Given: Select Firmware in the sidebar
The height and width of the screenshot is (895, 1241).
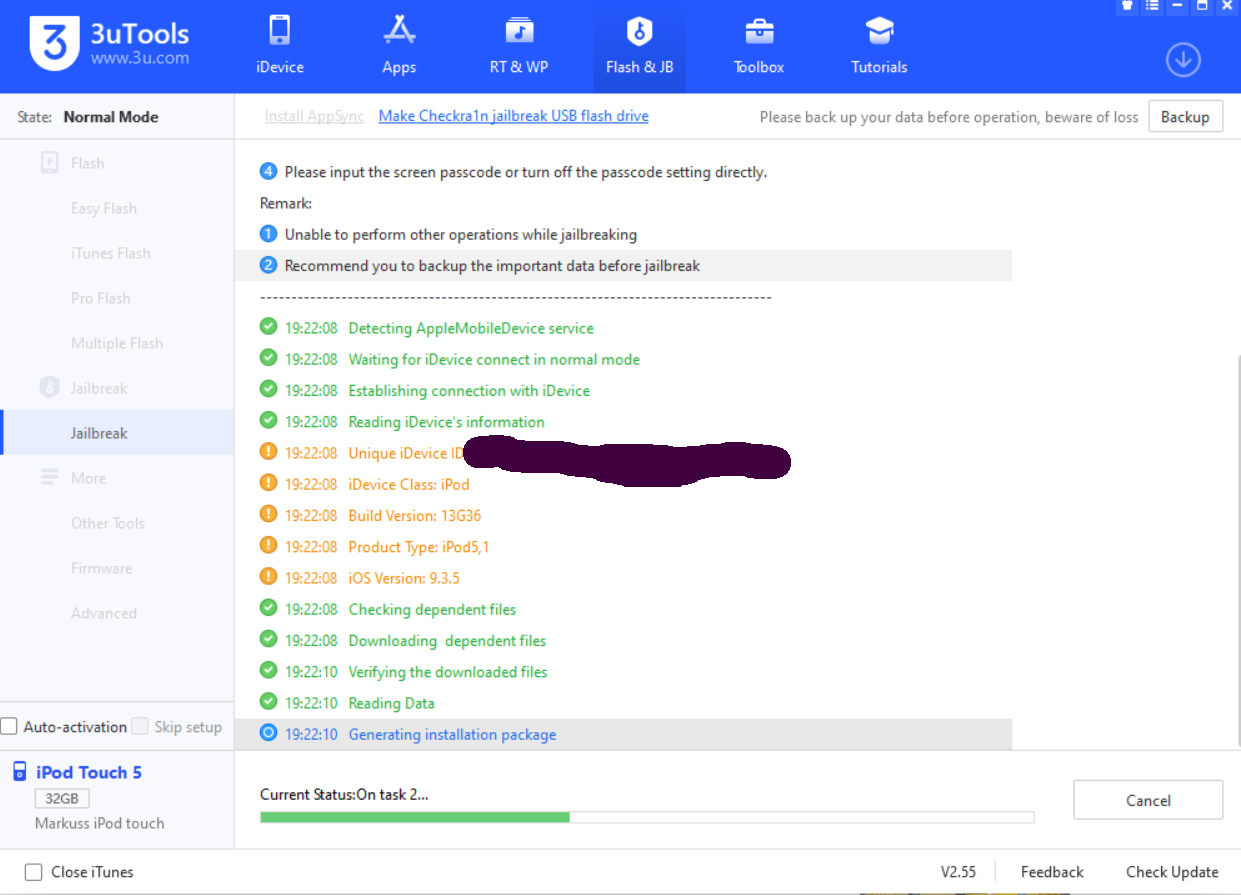Looking at the screenshot, I should point(101,568).
